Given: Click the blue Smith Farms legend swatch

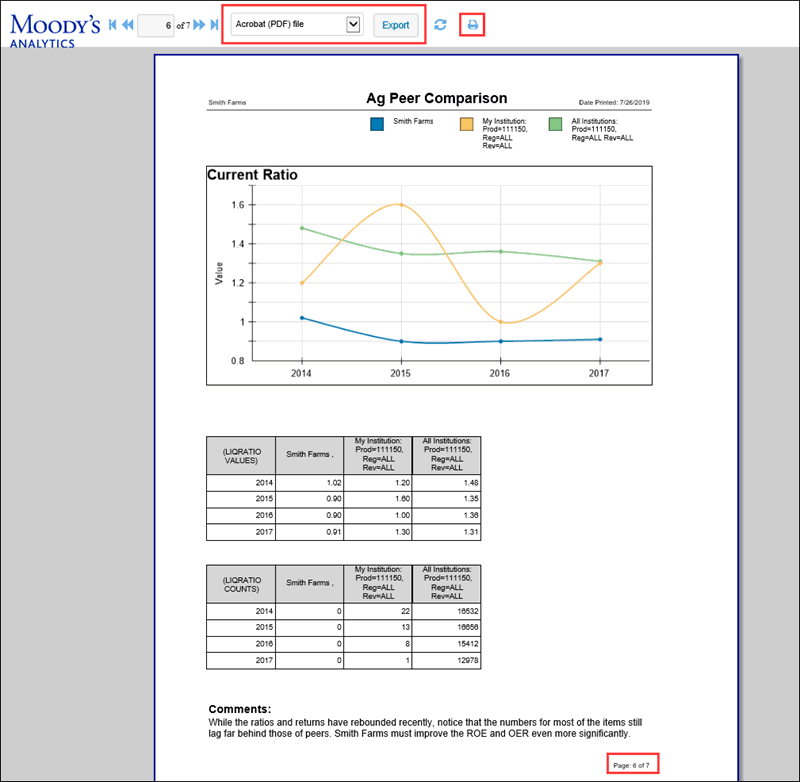Looking at the screenshot, I should 377,124.
